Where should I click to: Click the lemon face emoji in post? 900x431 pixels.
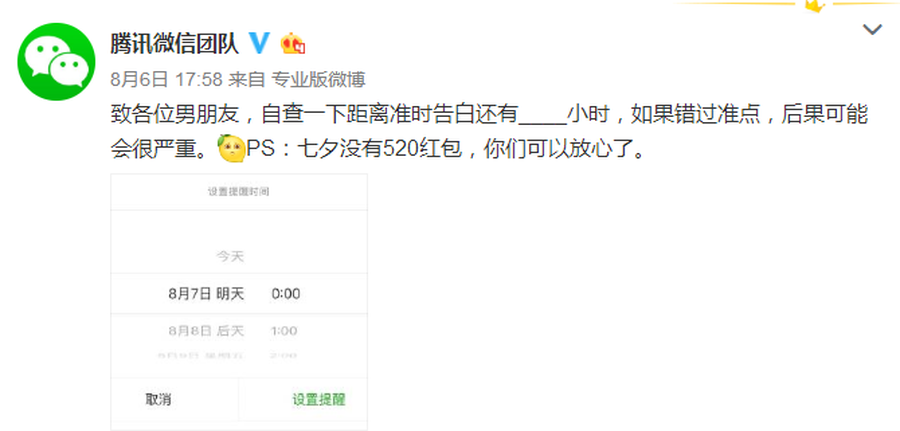(x=231, y=149)
